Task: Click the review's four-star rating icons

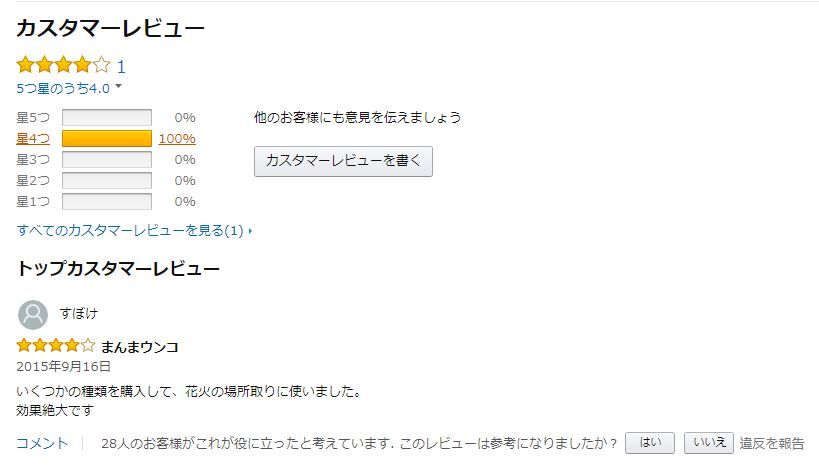Action: click(55, 345)
